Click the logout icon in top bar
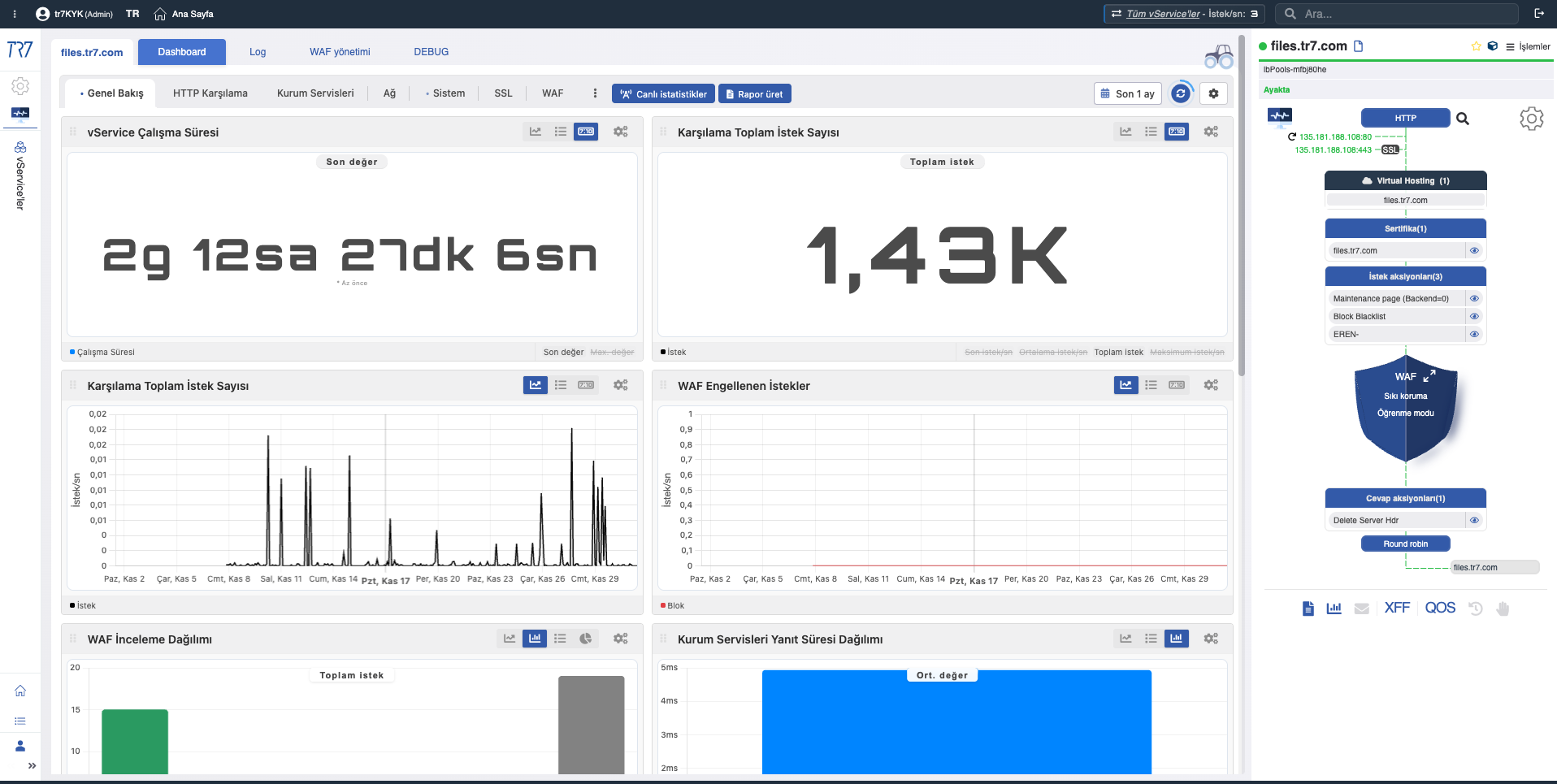Viewport: 1557px width, 784px height. tap(1539, 14)
